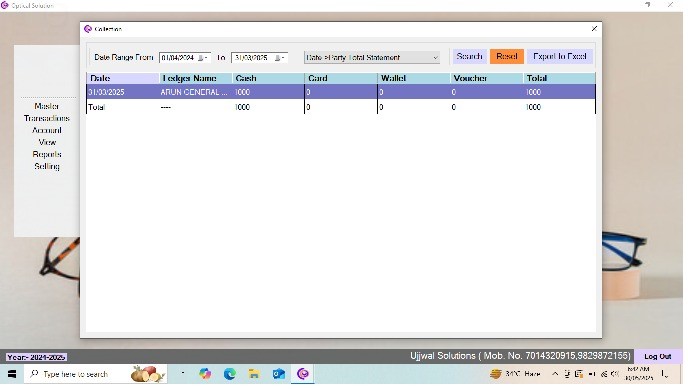The image size is (688, 389).
Task: Sort by the Date column header
Action: [x=122, y=78]
